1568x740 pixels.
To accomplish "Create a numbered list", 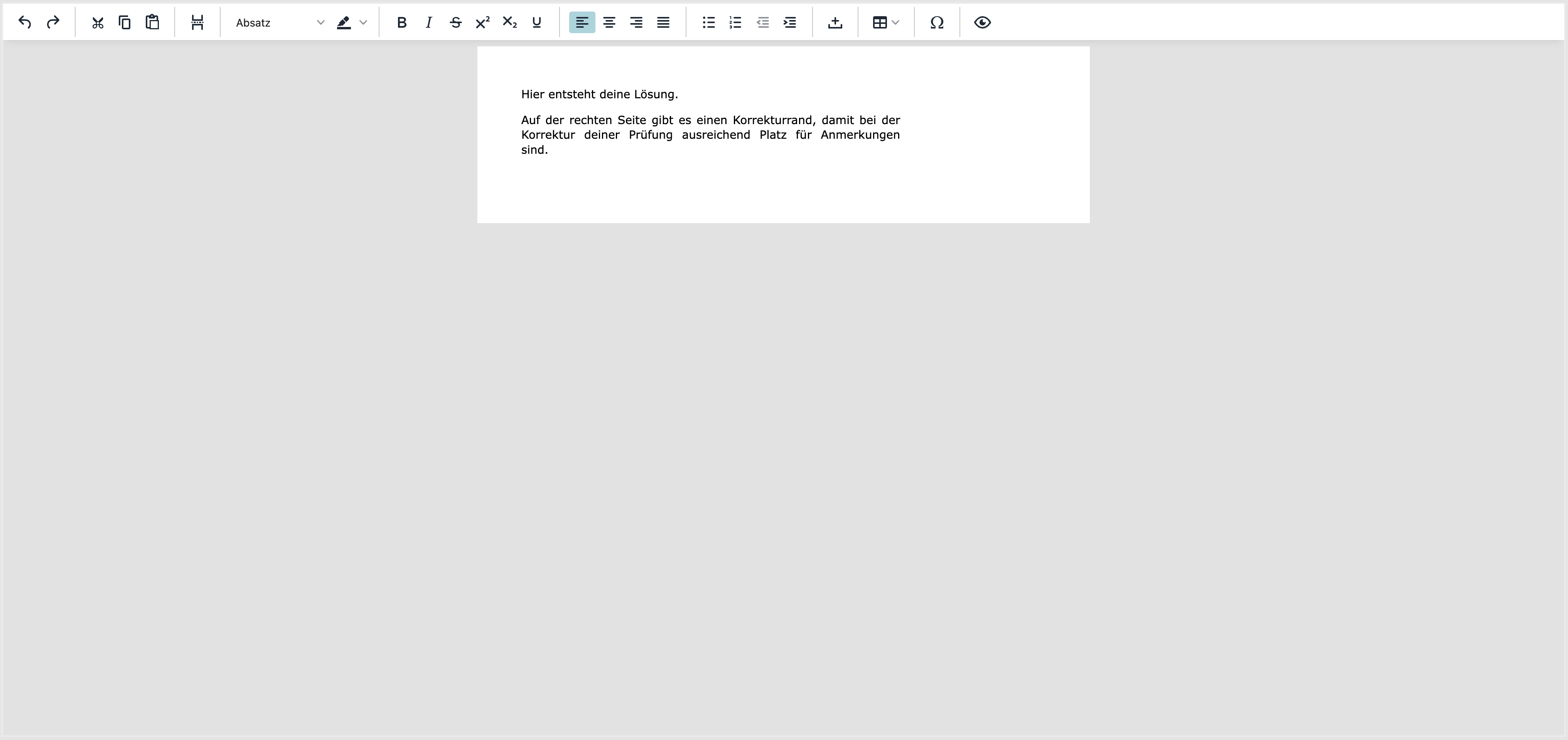I will pyautogui.click(x=735, y=22).
